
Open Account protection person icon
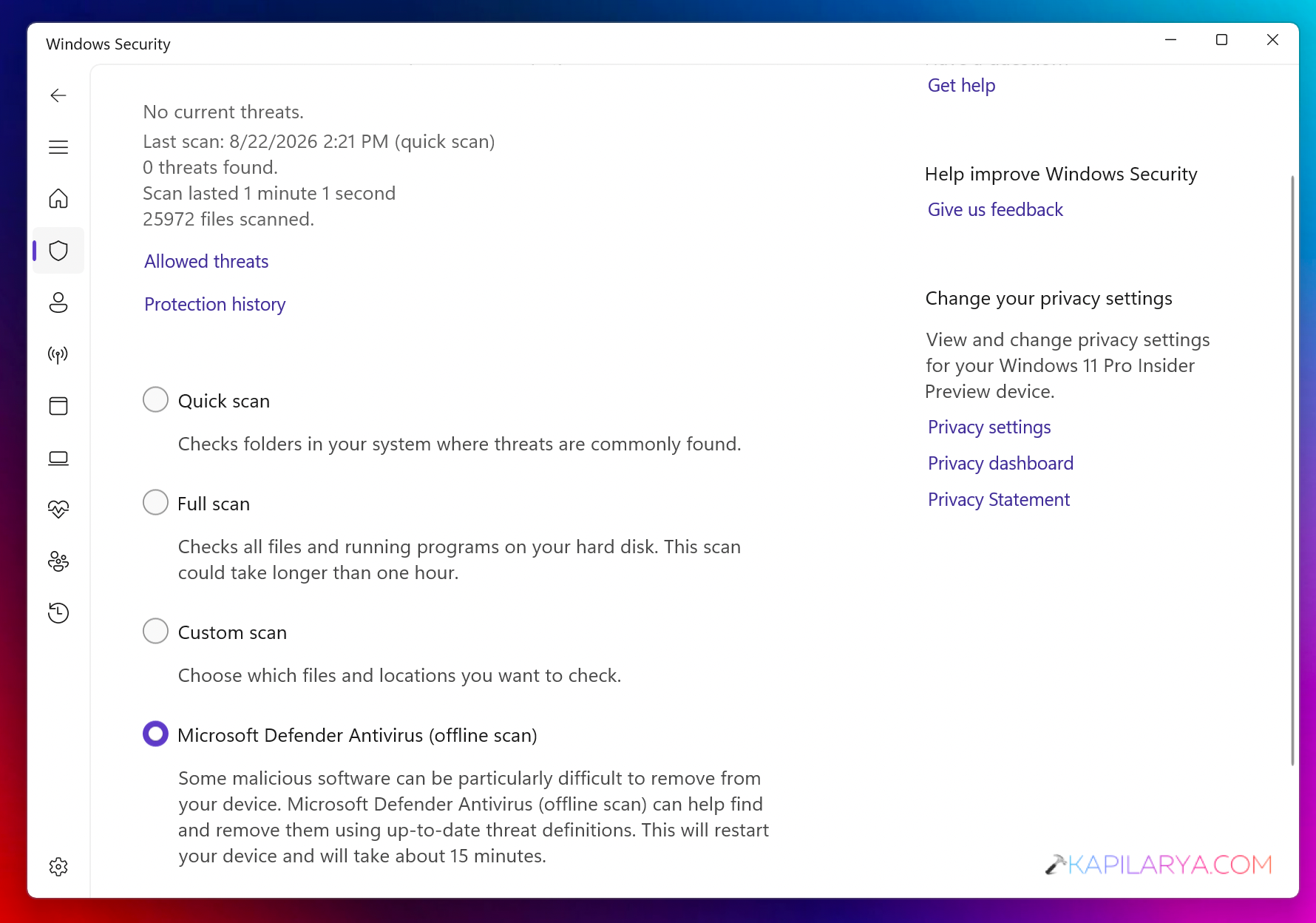[58, 302]
